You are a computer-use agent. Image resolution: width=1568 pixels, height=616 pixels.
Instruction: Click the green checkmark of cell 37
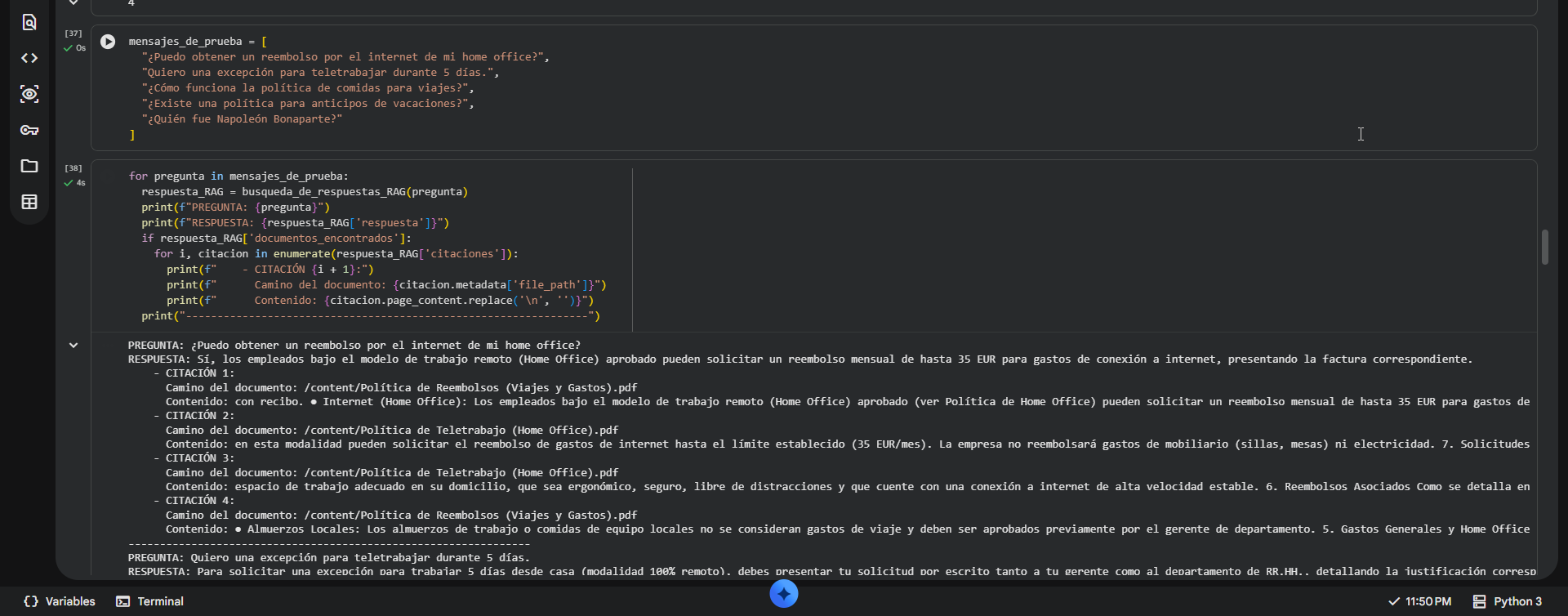(x=69, y=48)
